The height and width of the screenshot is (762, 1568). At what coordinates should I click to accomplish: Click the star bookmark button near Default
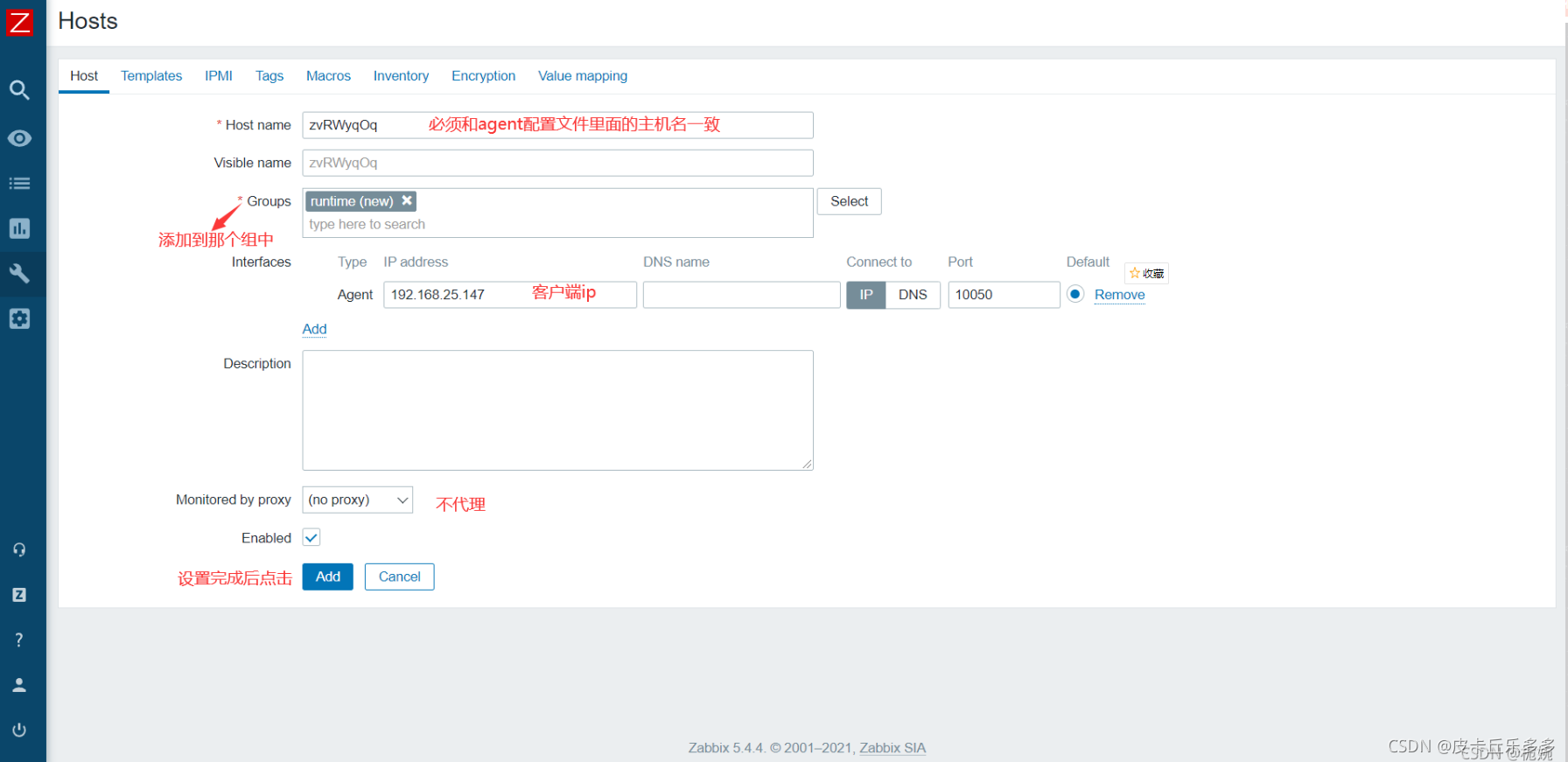pos(1146,273)
